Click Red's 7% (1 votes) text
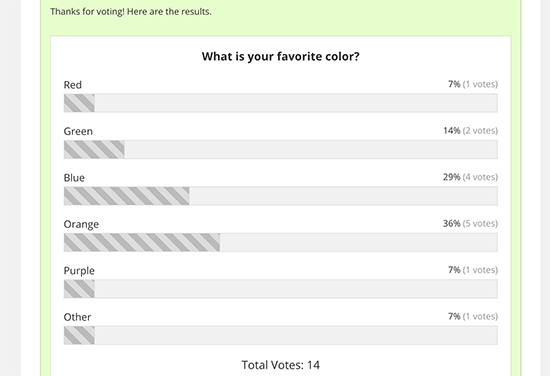Viewport: 550px width, 376px height. pos(473,84)
